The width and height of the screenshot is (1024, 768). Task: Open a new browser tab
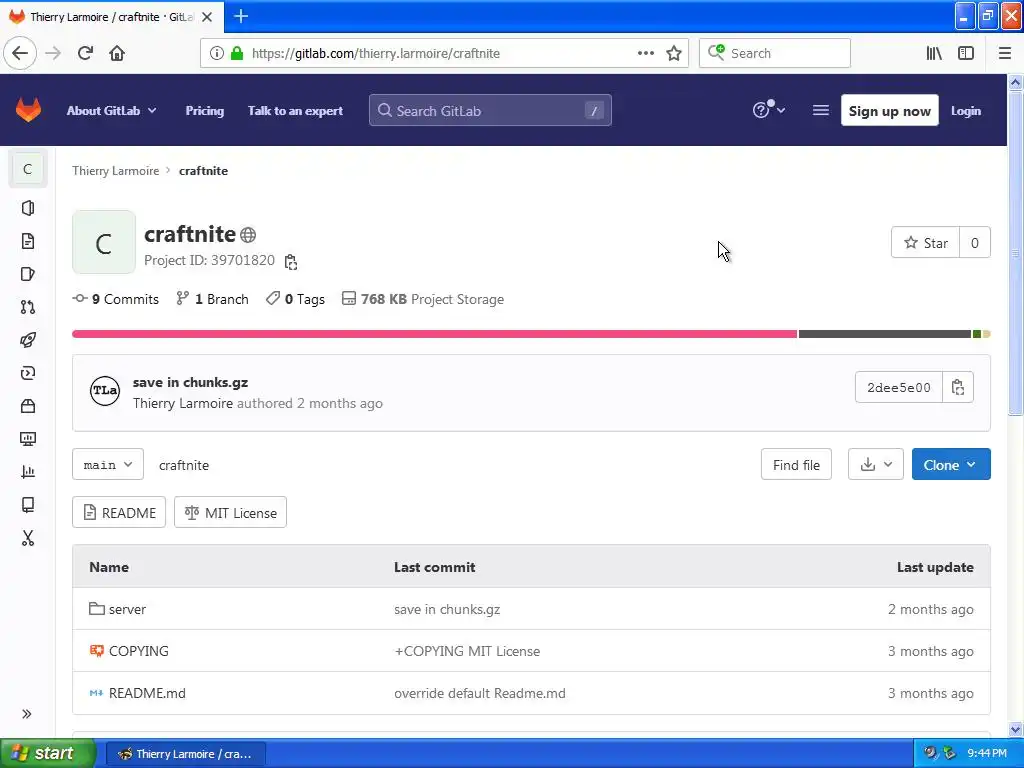click(x=241, y=16)
